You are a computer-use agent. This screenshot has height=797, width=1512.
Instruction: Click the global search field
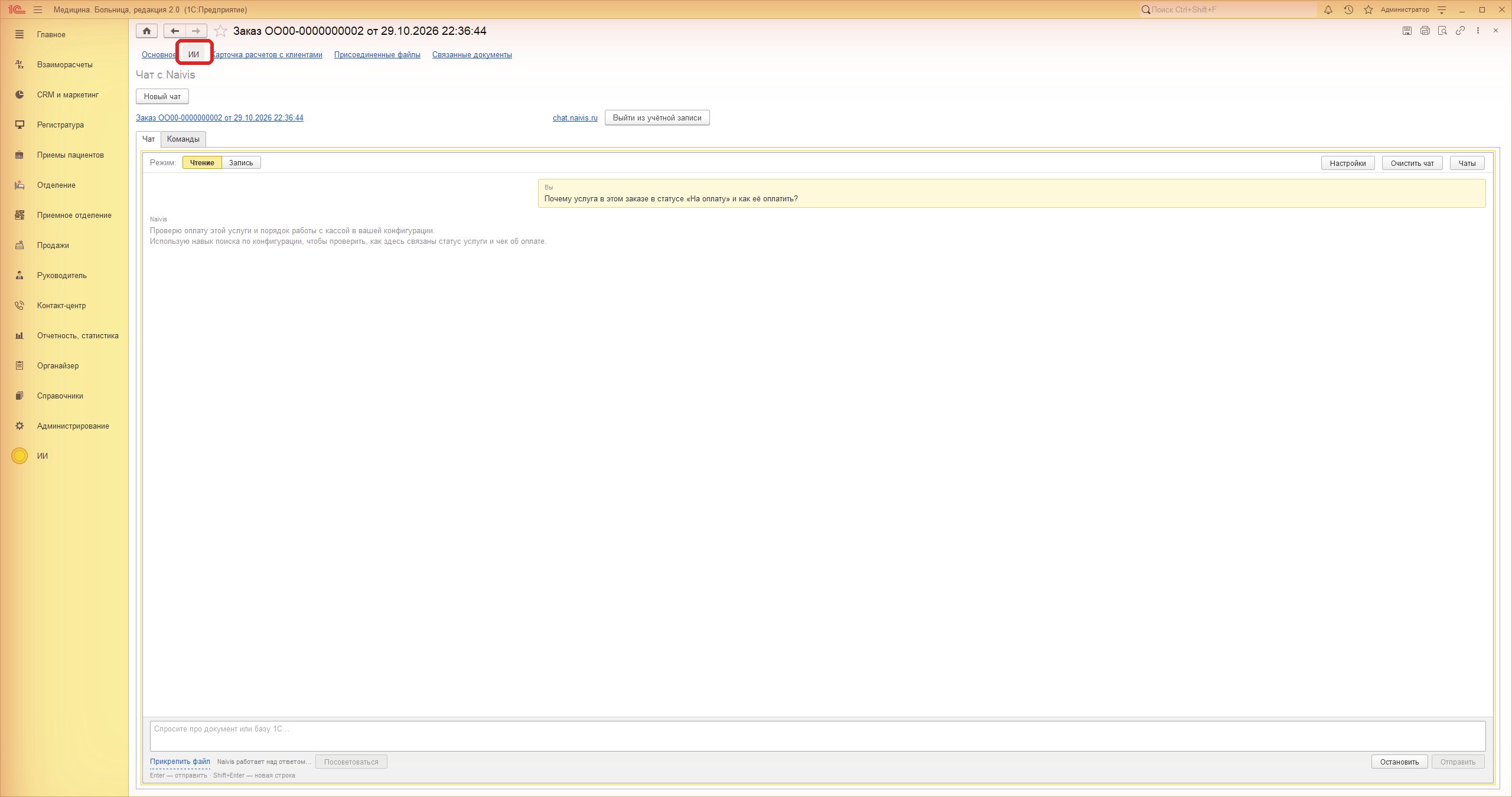click(1228, 9)
